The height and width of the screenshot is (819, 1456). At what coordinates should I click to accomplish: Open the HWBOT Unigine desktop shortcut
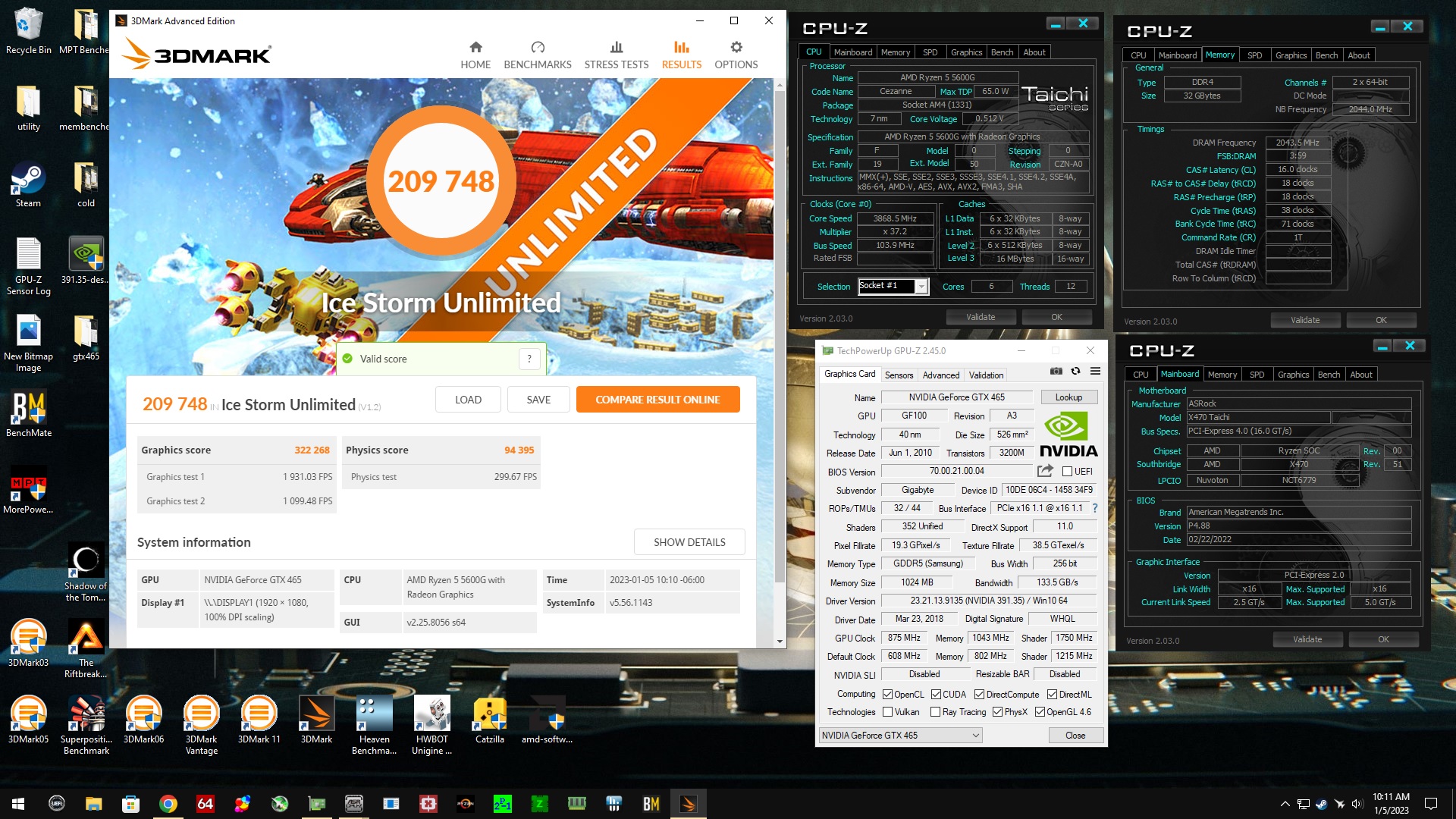[432, 725]
